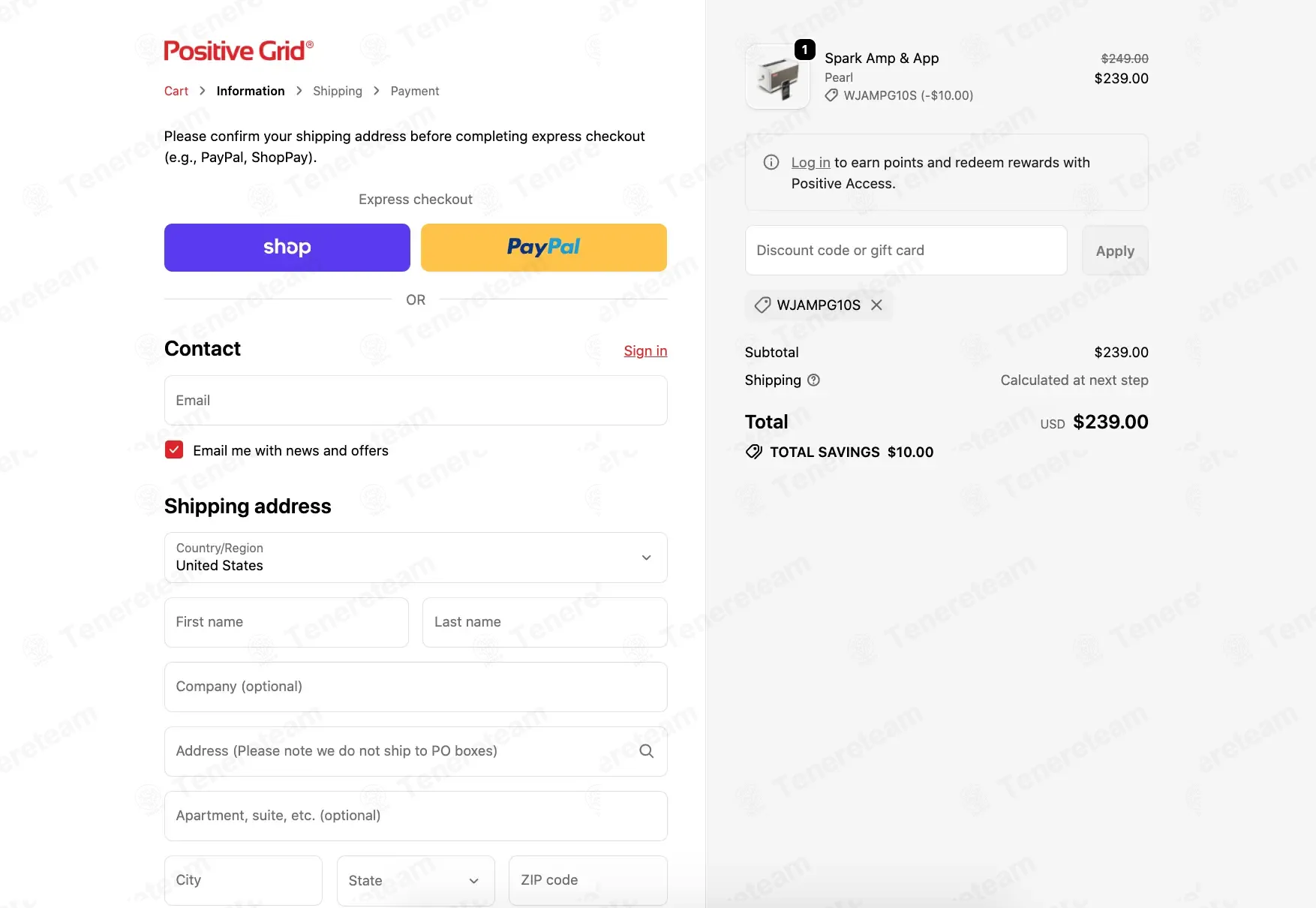Remove the WJAMPG10S discount code
1316x908 pixels.
[876, 305]
